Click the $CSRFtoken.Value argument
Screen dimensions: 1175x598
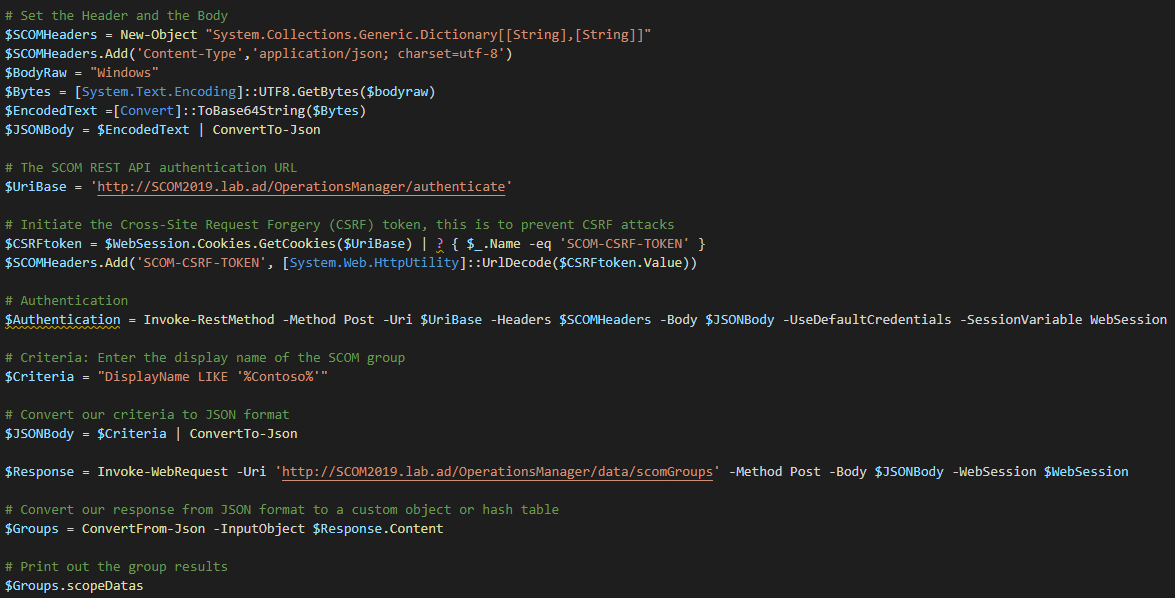pos(620,263)
